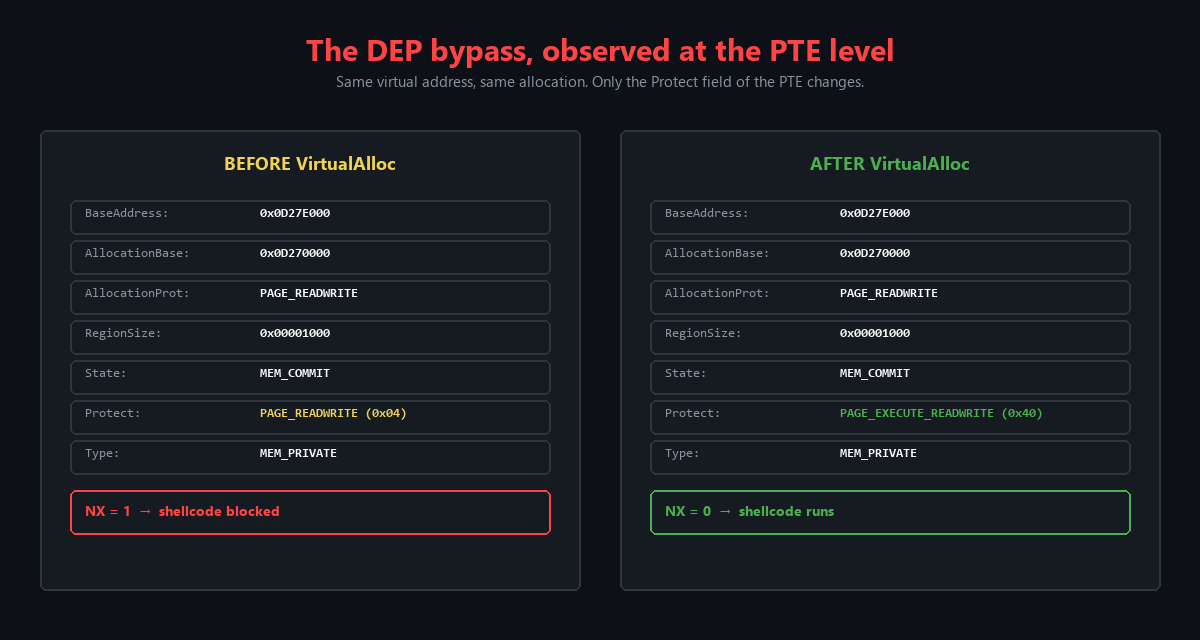This screenshot has height=640, width=1200.
Task: Click the title 'The DEP bypass, observed at the PTE level'
Action: pyautogui.click(x=600, y=50)
